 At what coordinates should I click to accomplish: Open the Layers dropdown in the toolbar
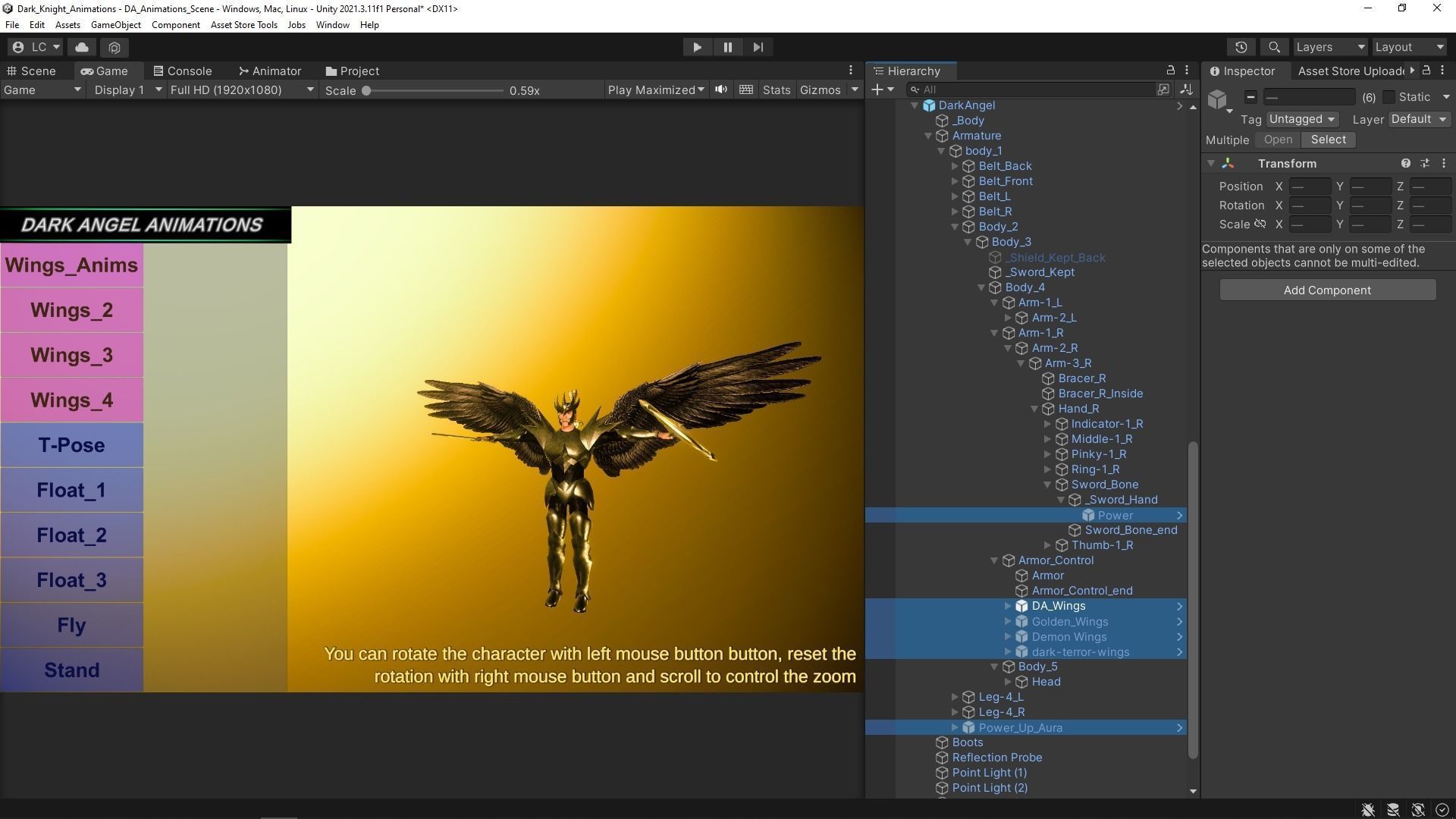tap(1330, 47)
